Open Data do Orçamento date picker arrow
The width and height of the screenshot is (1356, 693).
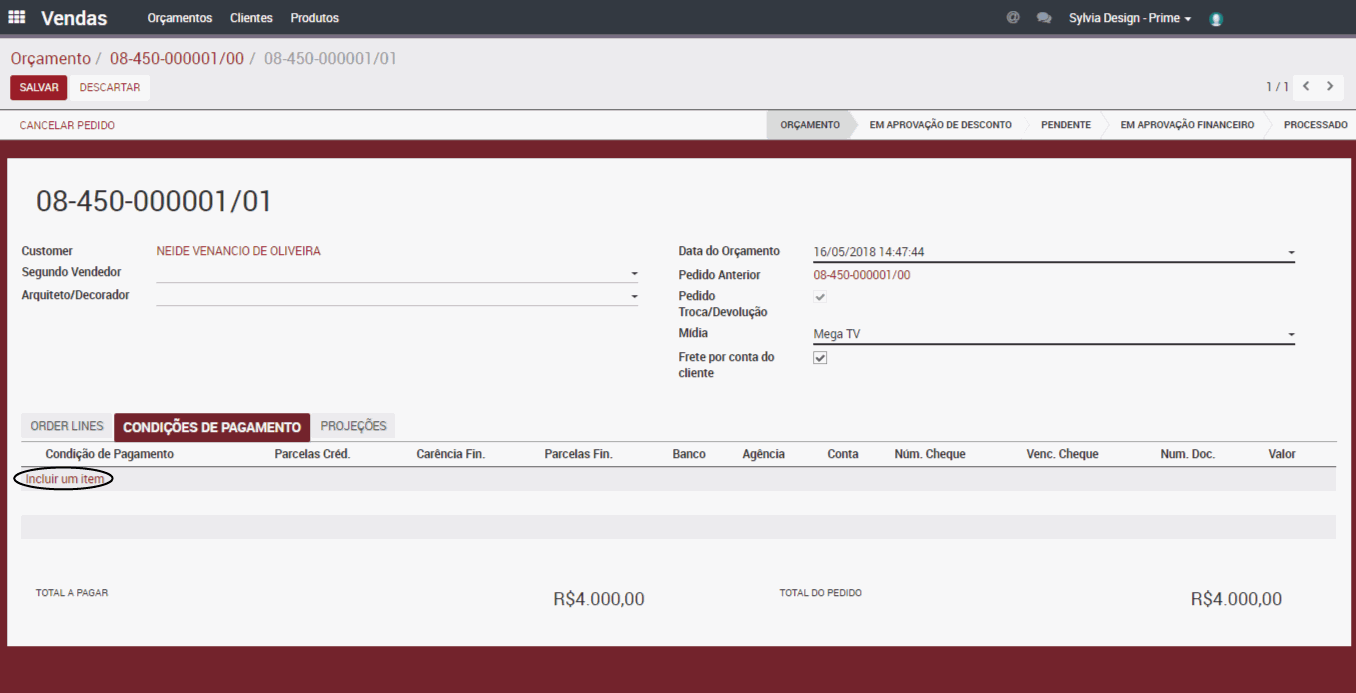click(x=1291, y=253)
